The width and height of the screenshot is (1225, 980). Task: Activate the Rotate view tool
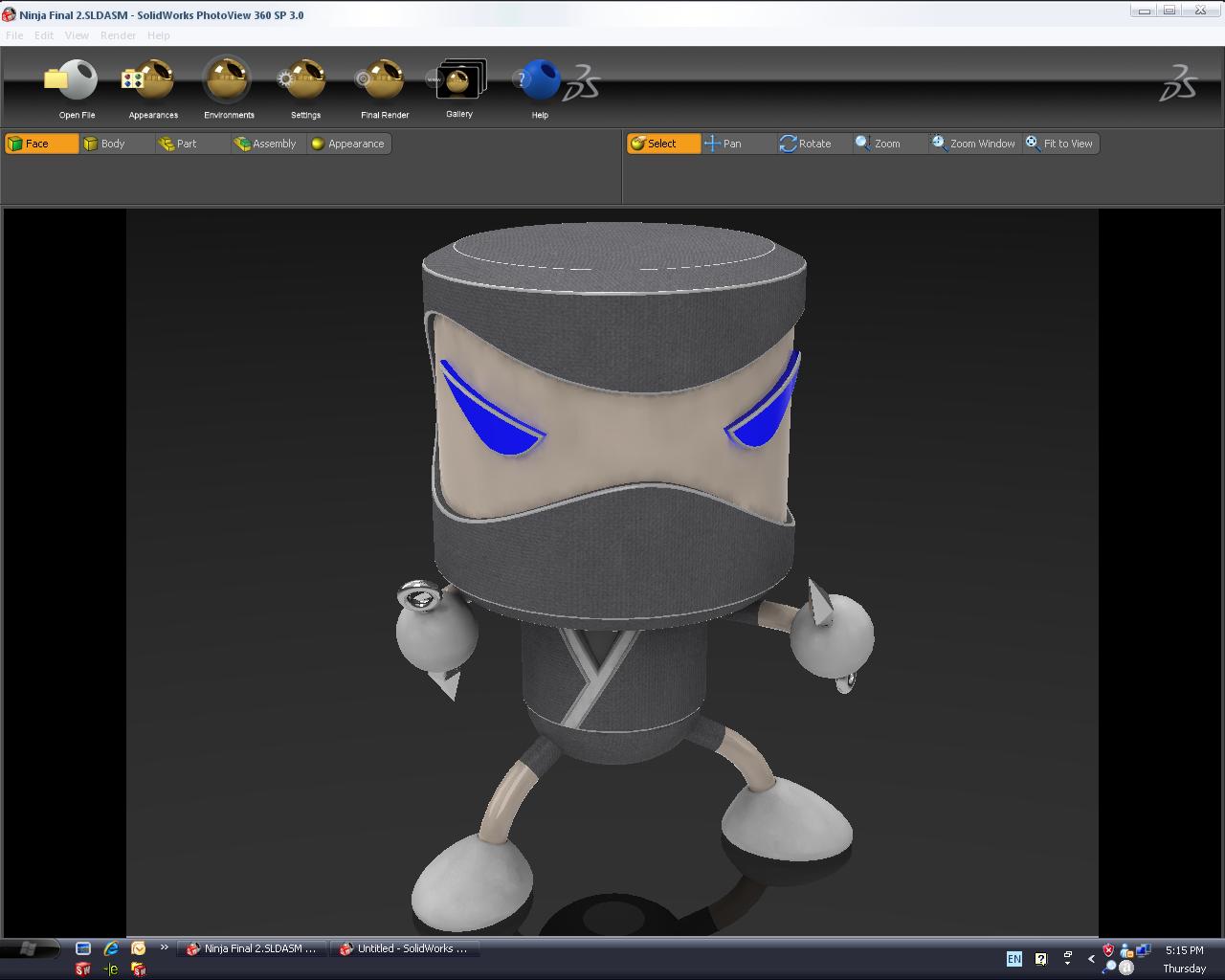pos(814,144)
